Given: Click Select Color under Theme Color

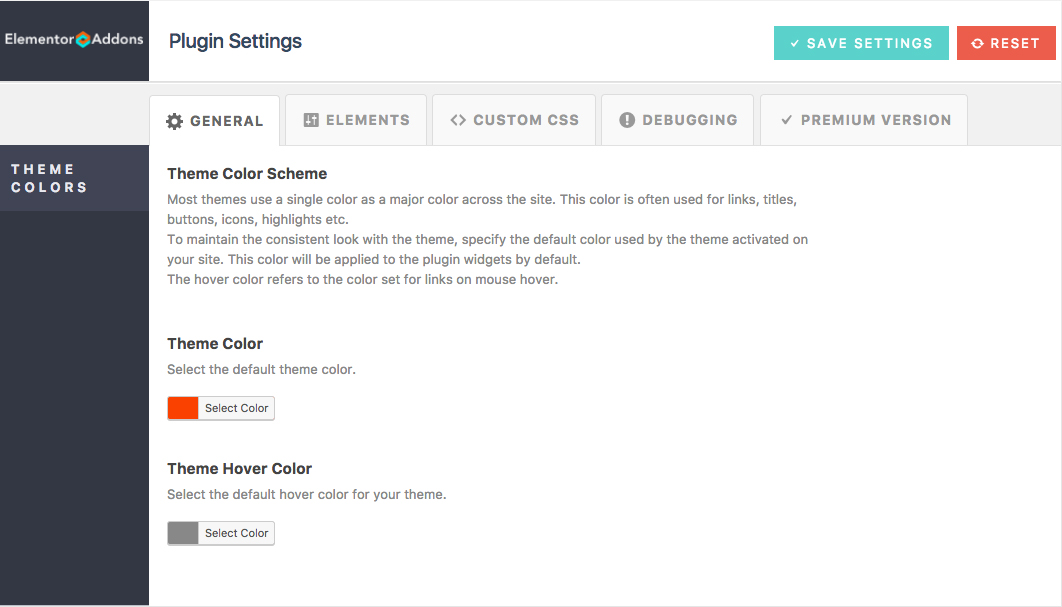Looking at the screenshot, I should click(x=236, y=408).
